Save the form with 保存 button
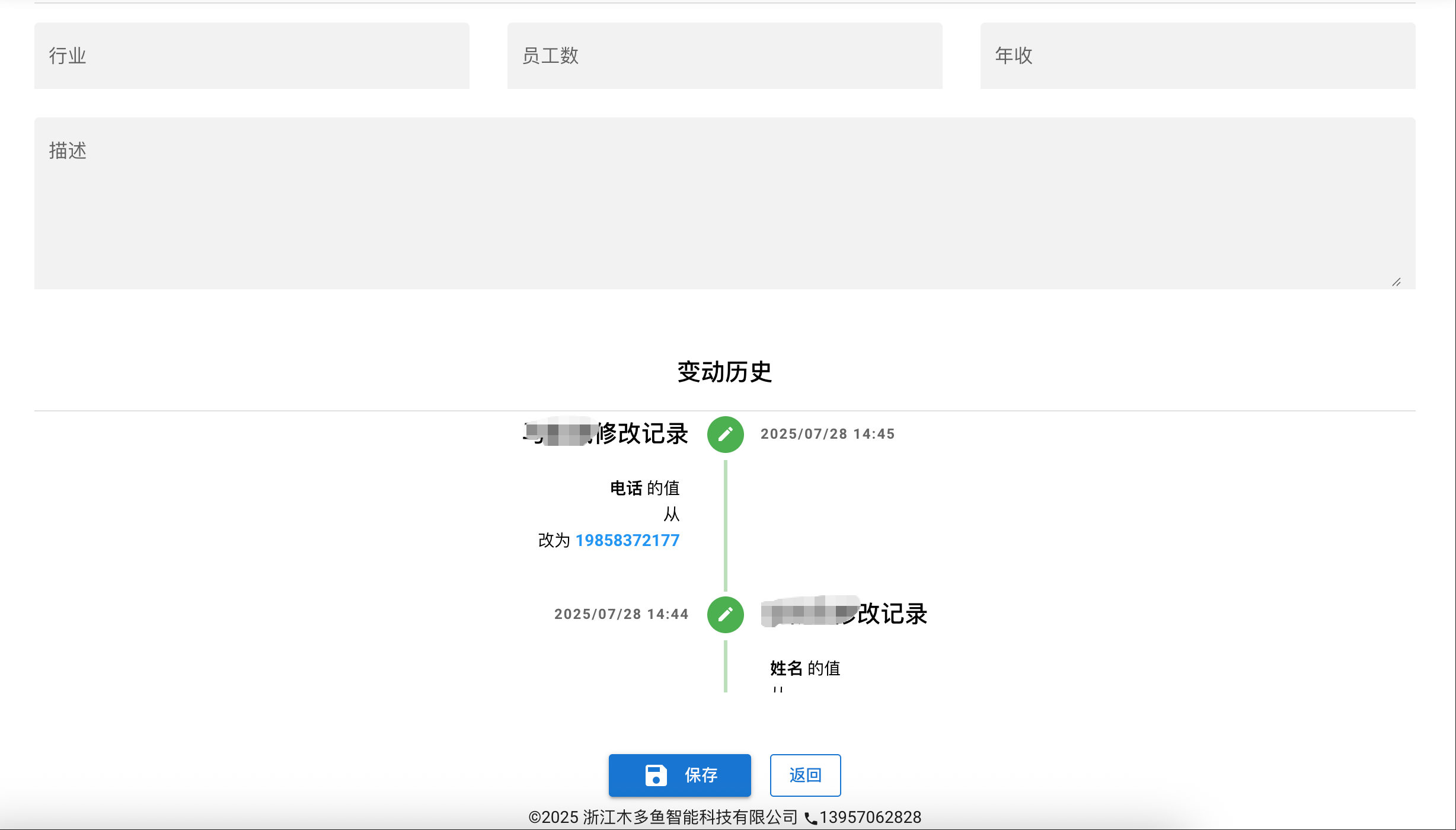Viewport: 1456px width, 830px height. coord(679,775)
